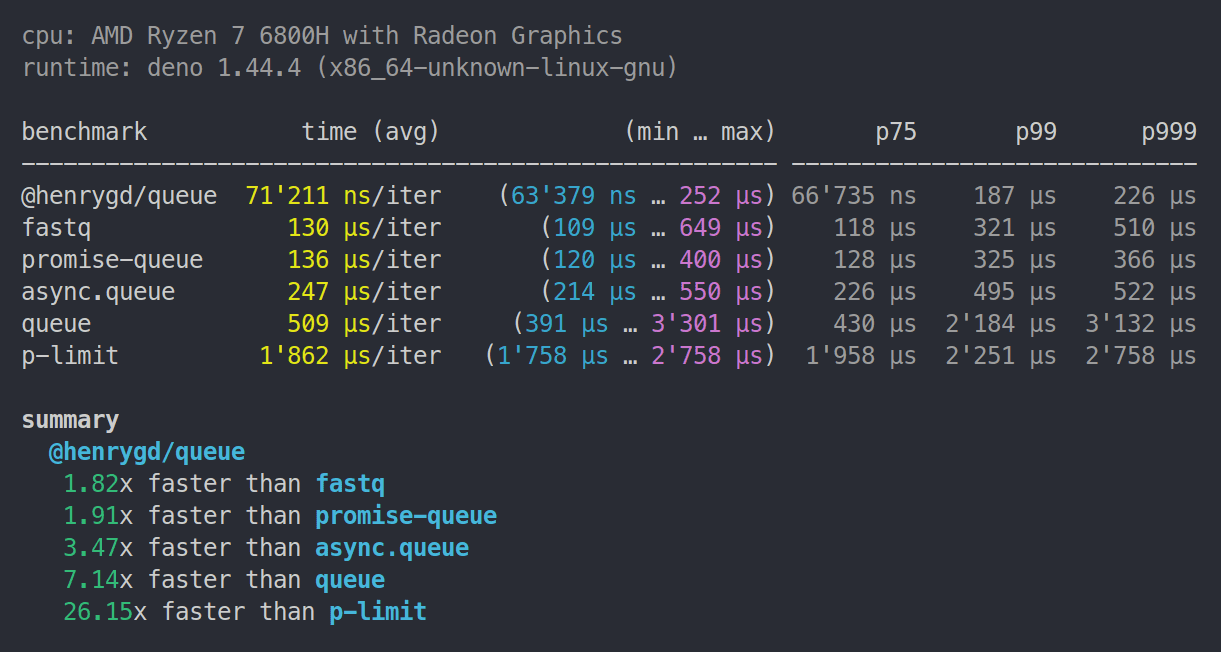Select the async.queue benchmark row label
Image resolution: width=1221 pixels, height=652 pixels.
tap(98, 292)
